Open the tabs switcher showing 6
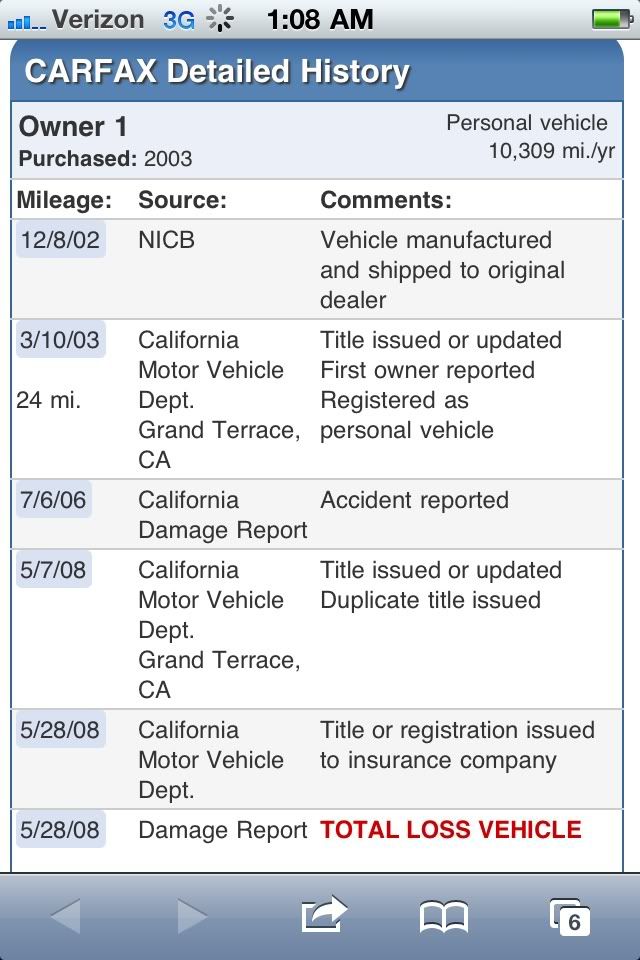The width and height of the screenshot is (640, 960). 570,917
